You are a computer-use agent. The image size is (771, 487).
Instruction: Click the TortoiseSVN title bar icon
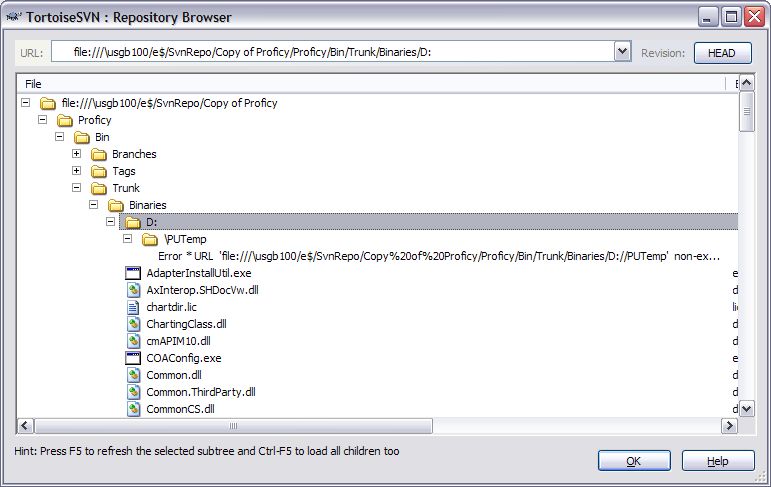[x=14, y=17]
